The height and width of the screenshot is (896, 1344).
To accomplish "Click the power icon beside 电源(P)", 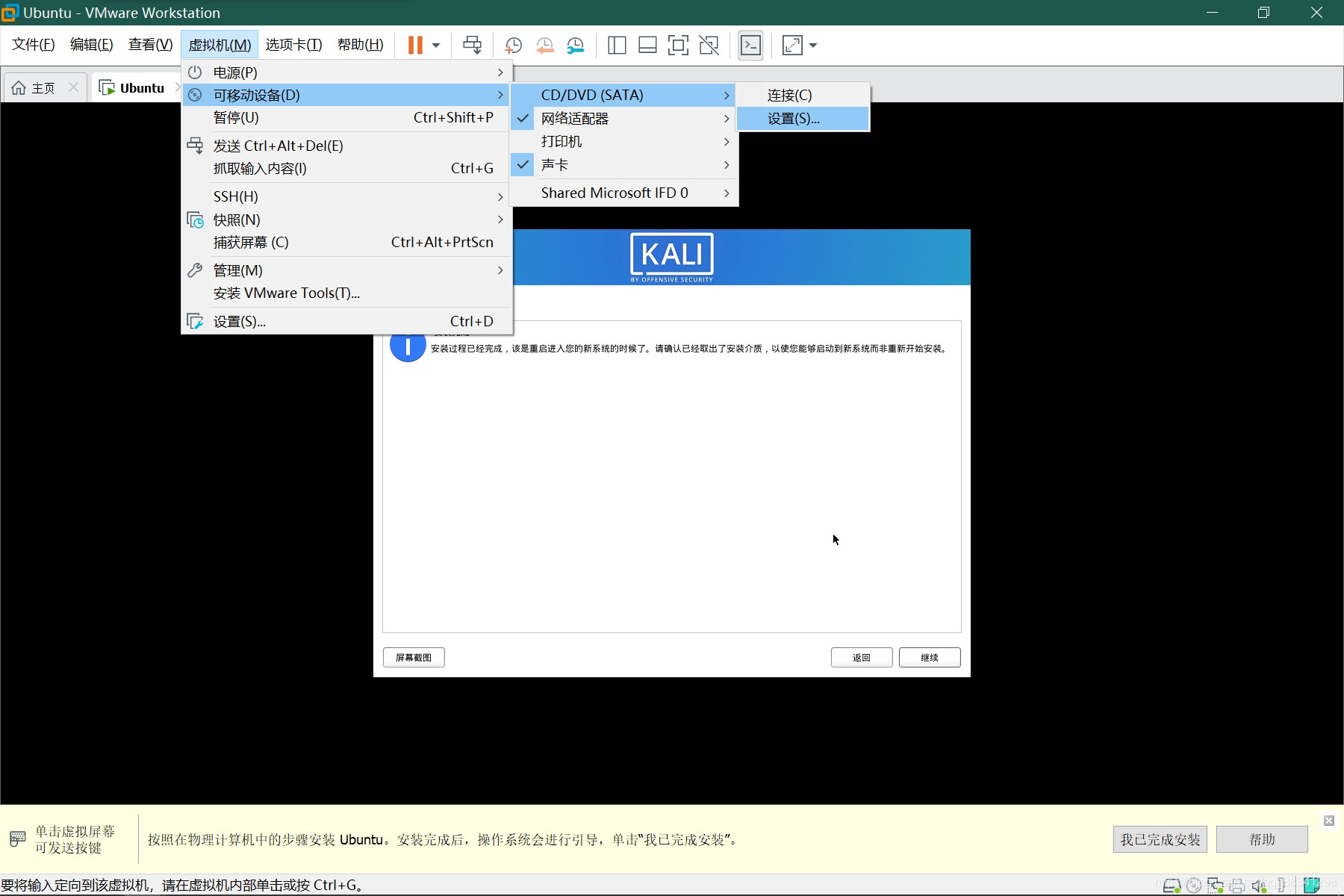I will coord(195,72).
